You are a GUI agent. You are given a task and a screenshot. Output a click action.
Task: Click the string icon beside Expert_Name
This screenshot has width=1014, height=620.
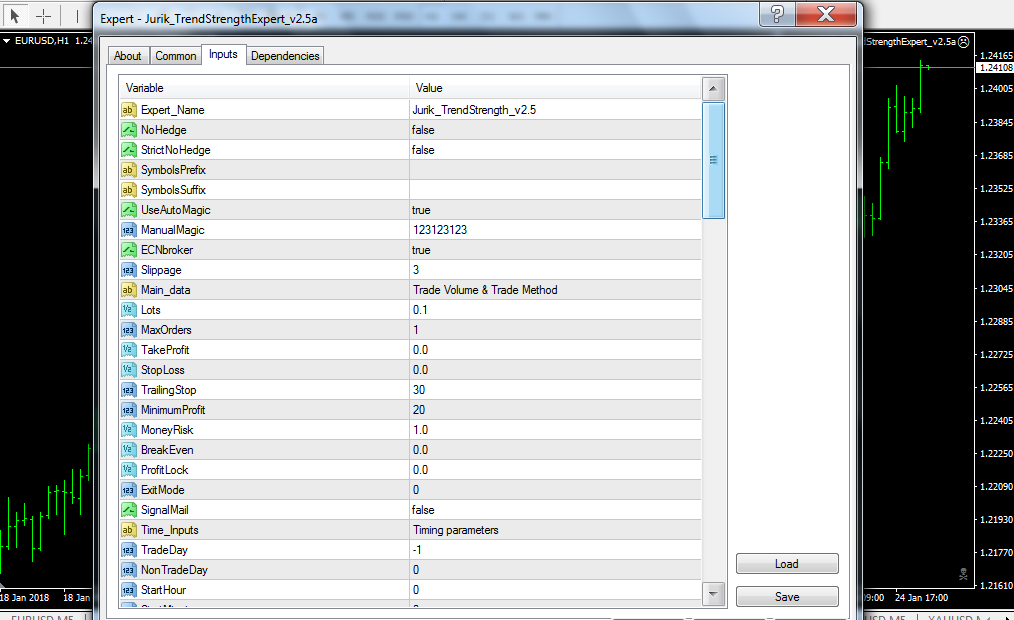coord(129,110)
